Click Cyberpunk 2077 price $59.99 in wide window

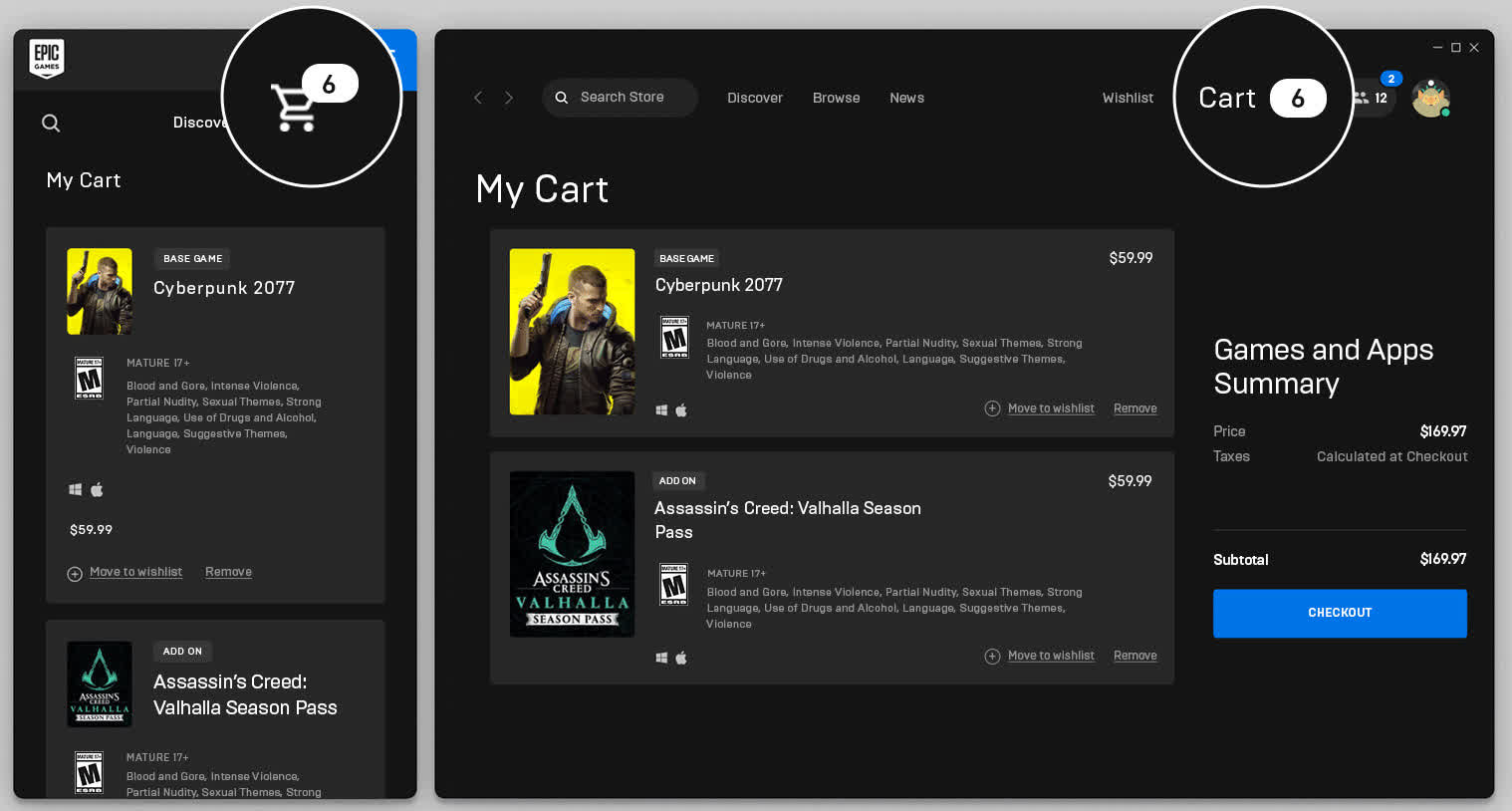(x=1131, y=258)
